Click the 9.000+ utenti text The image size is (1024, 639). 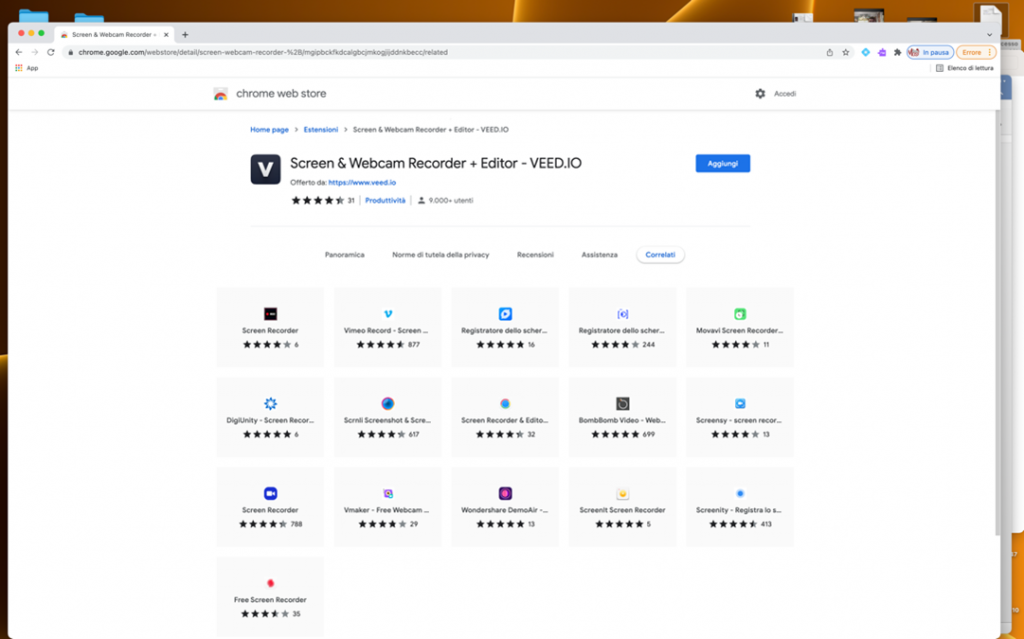(x=451, y=201)
